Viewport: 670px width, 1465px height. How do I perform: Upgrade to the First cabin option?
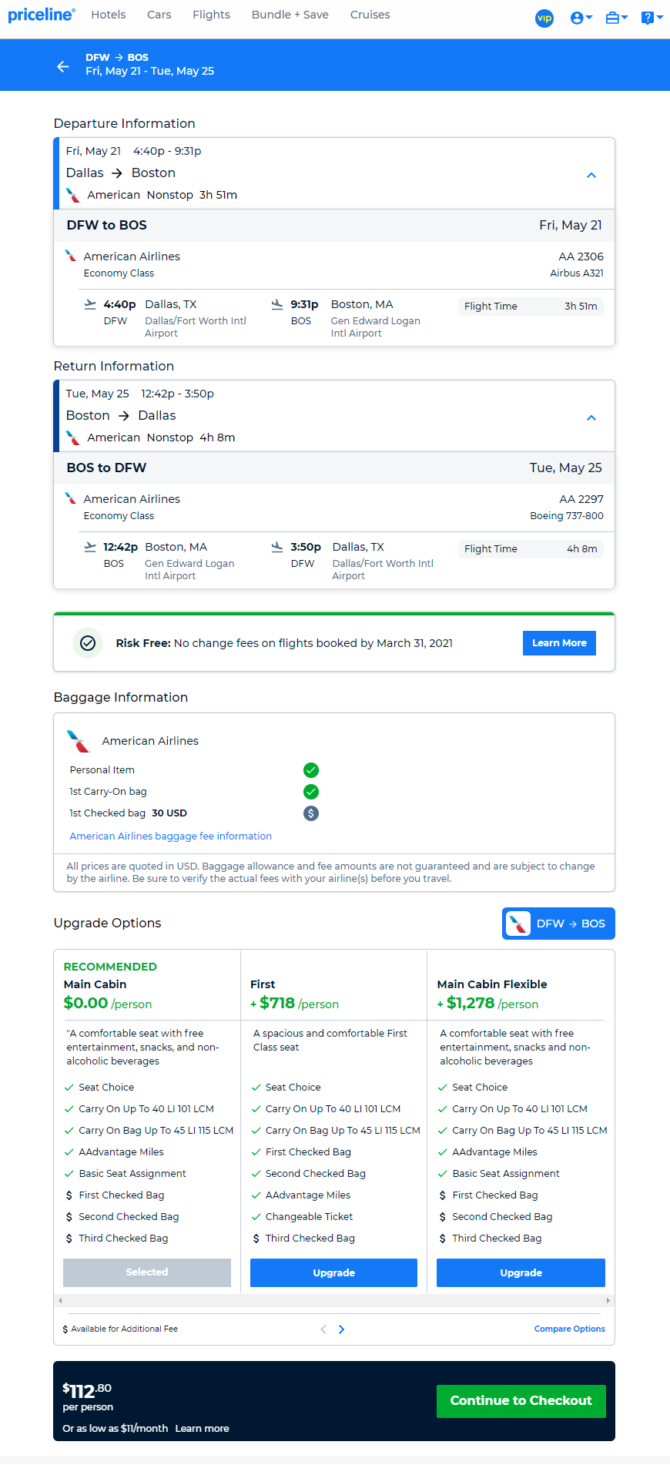tap(333, 1273)
